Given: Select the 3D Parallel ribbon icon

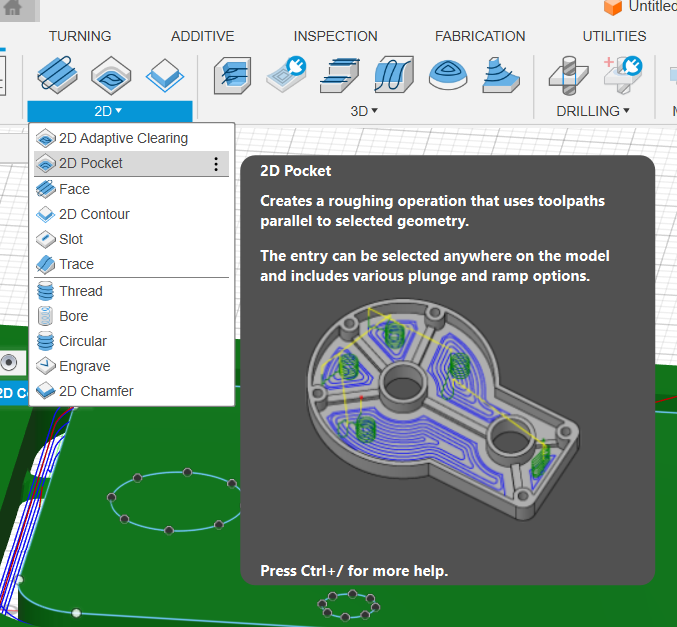Looking at the screenshot, I should point(394,75).
